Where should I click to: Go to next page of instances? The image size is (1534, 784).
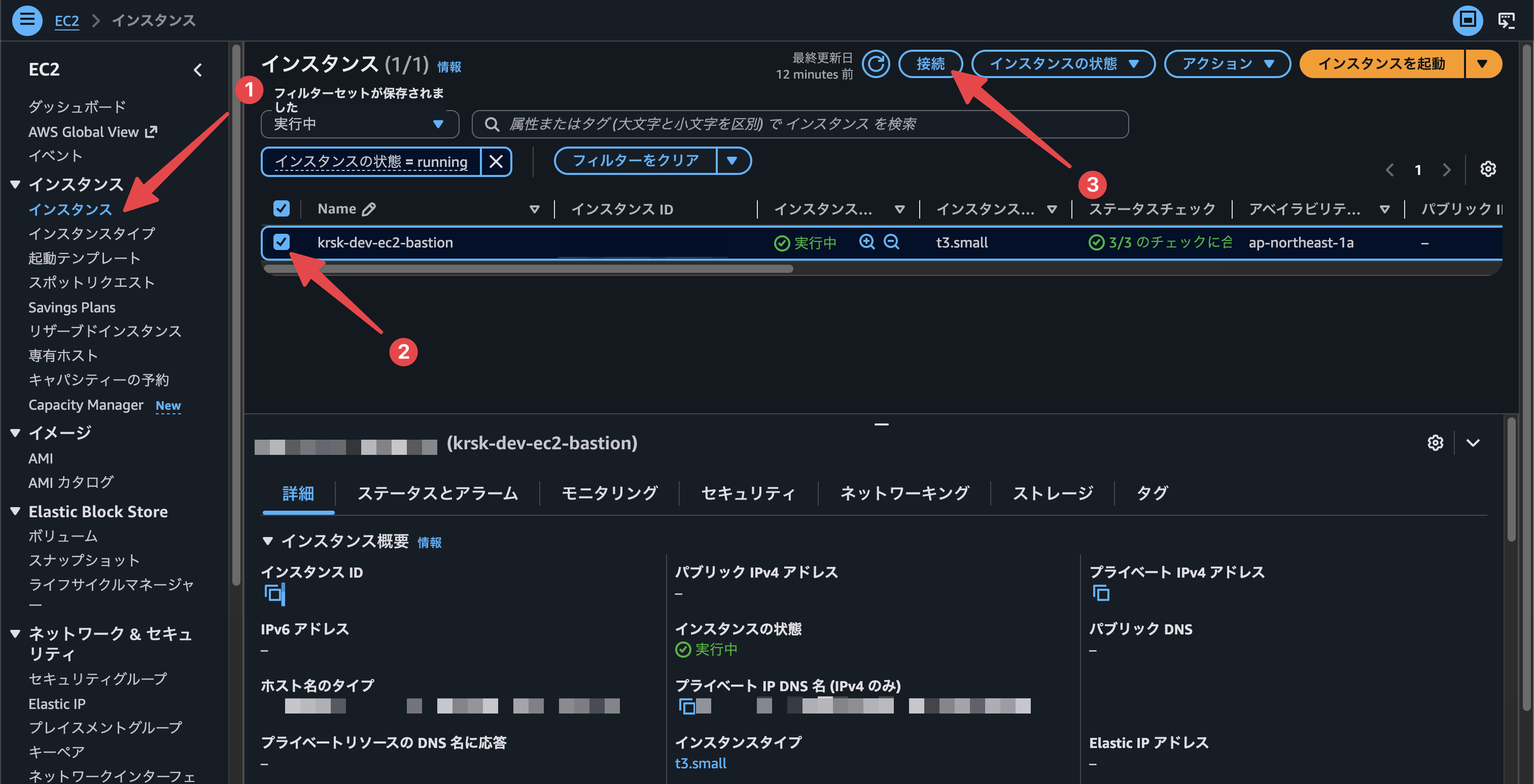(1446, 170)
